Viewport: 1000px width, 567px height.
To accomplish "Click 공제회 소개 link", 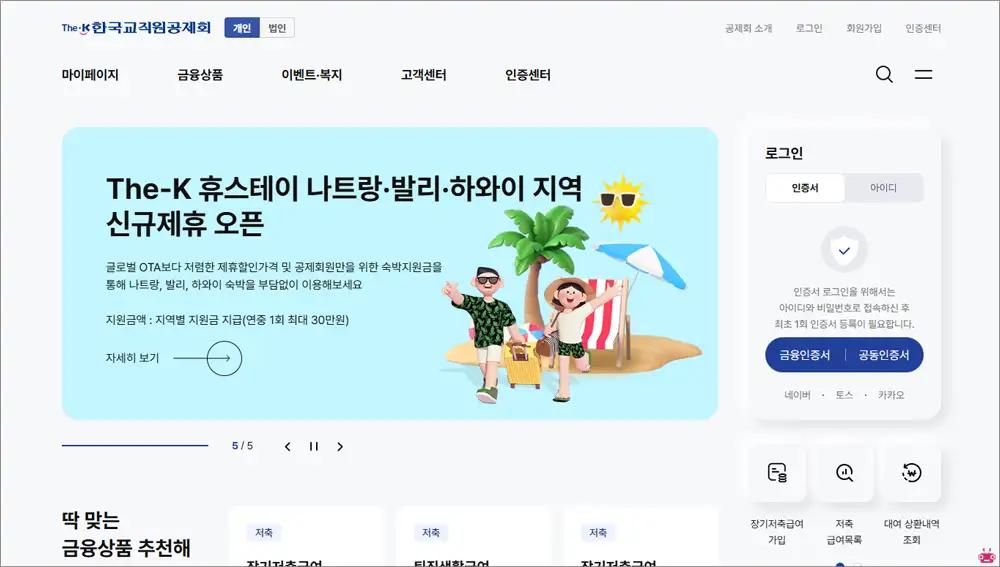I will click(x=748, y=28).
